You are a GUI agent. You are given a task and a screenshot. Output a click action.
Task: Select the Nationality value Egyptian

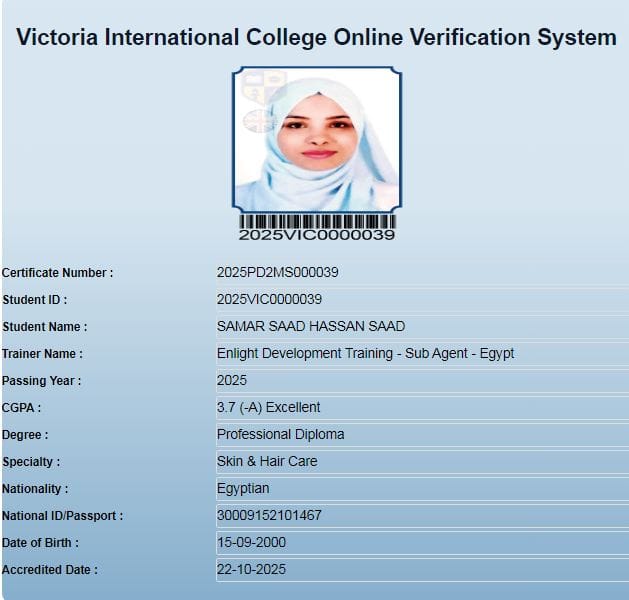pos(243,489)
